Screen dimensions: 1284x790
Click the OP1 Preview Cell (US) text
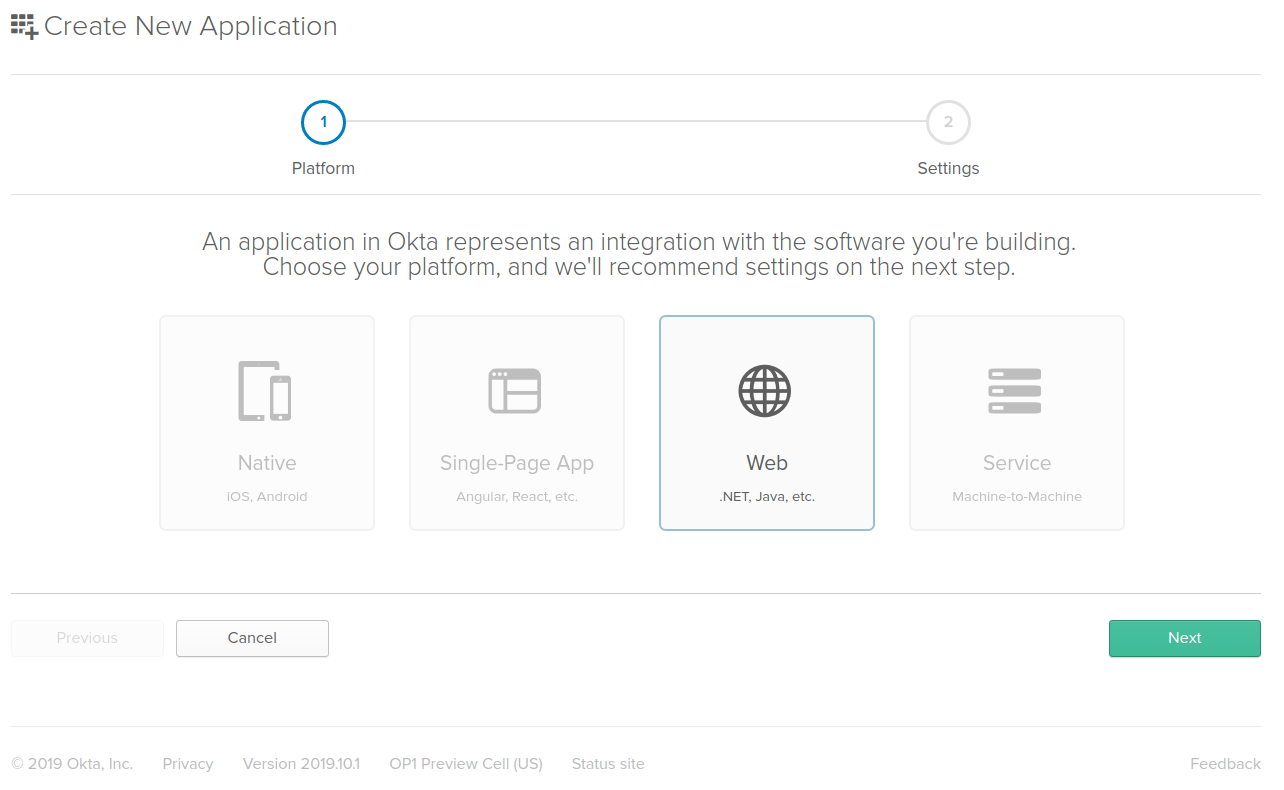coord(466,764)
